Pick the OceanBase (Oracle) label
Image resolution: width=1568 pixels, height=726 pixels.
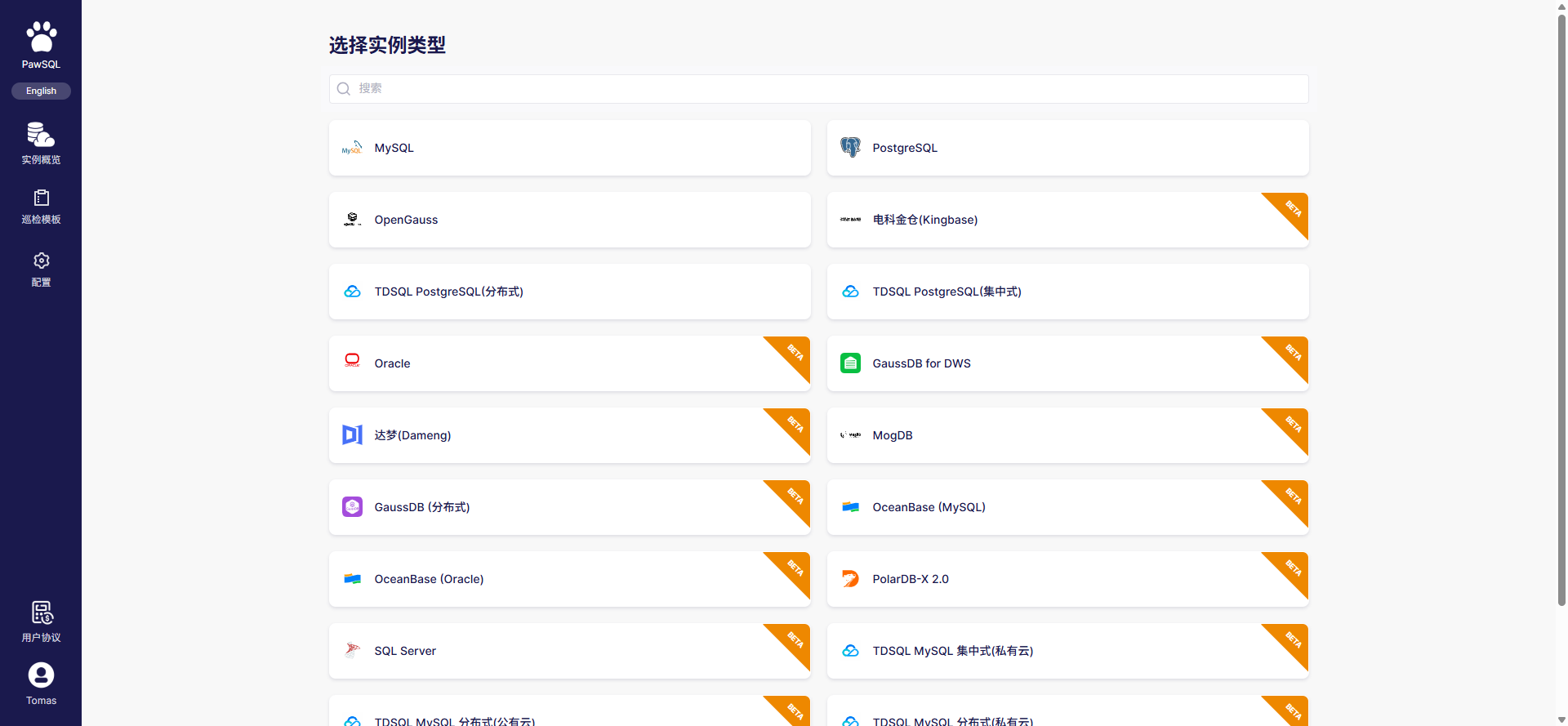tap(429, 579)
